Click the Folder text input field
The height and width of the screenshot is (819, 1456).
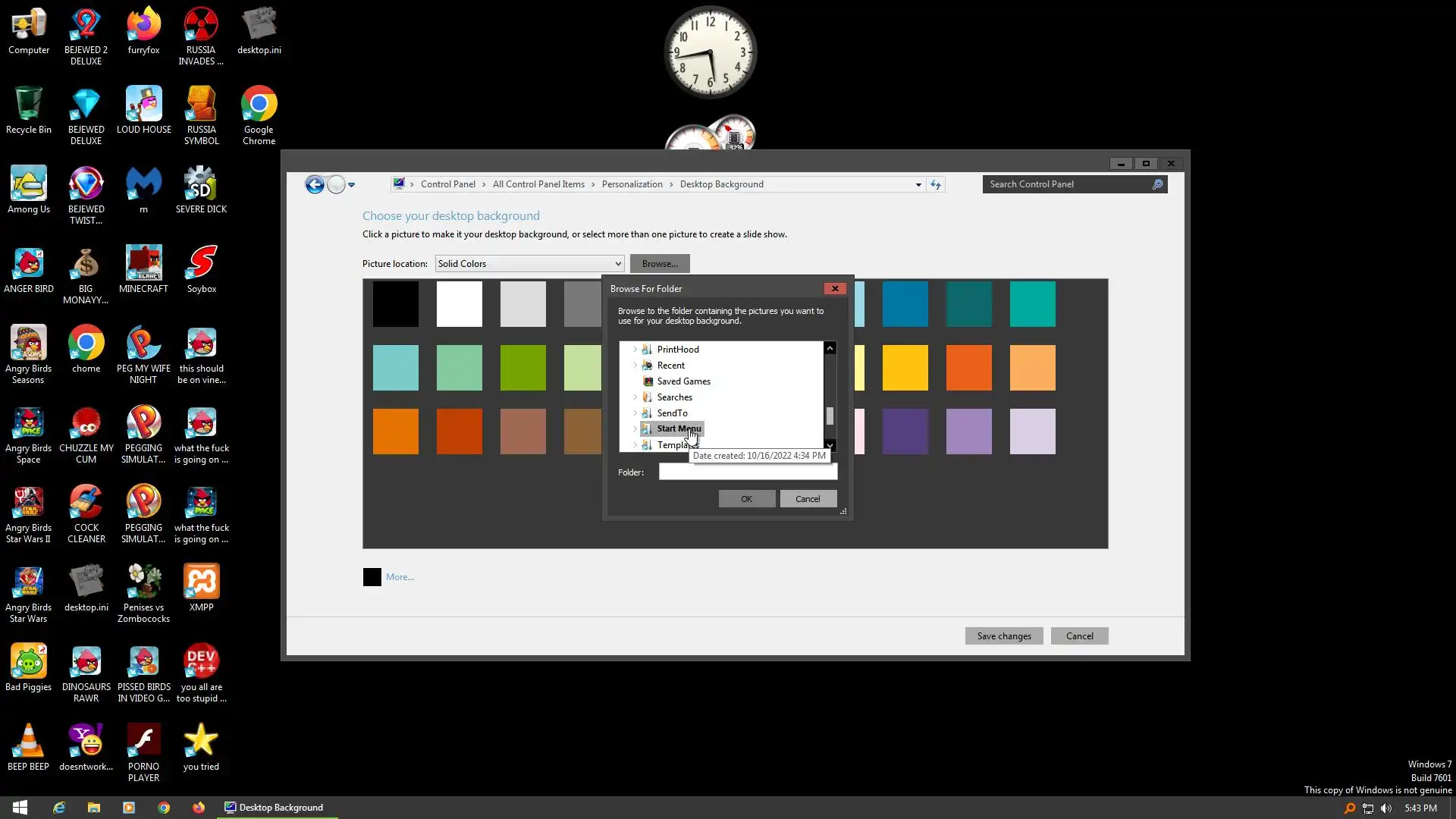[748, 472]
